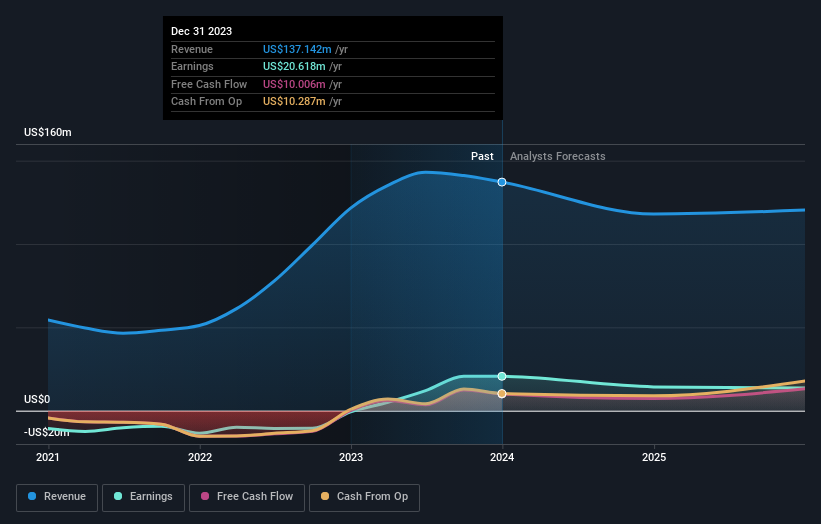Screen dimensions: 821x524
Task: Click the Cash From Op label in tooltip
Action: click(x=207, y=102)
